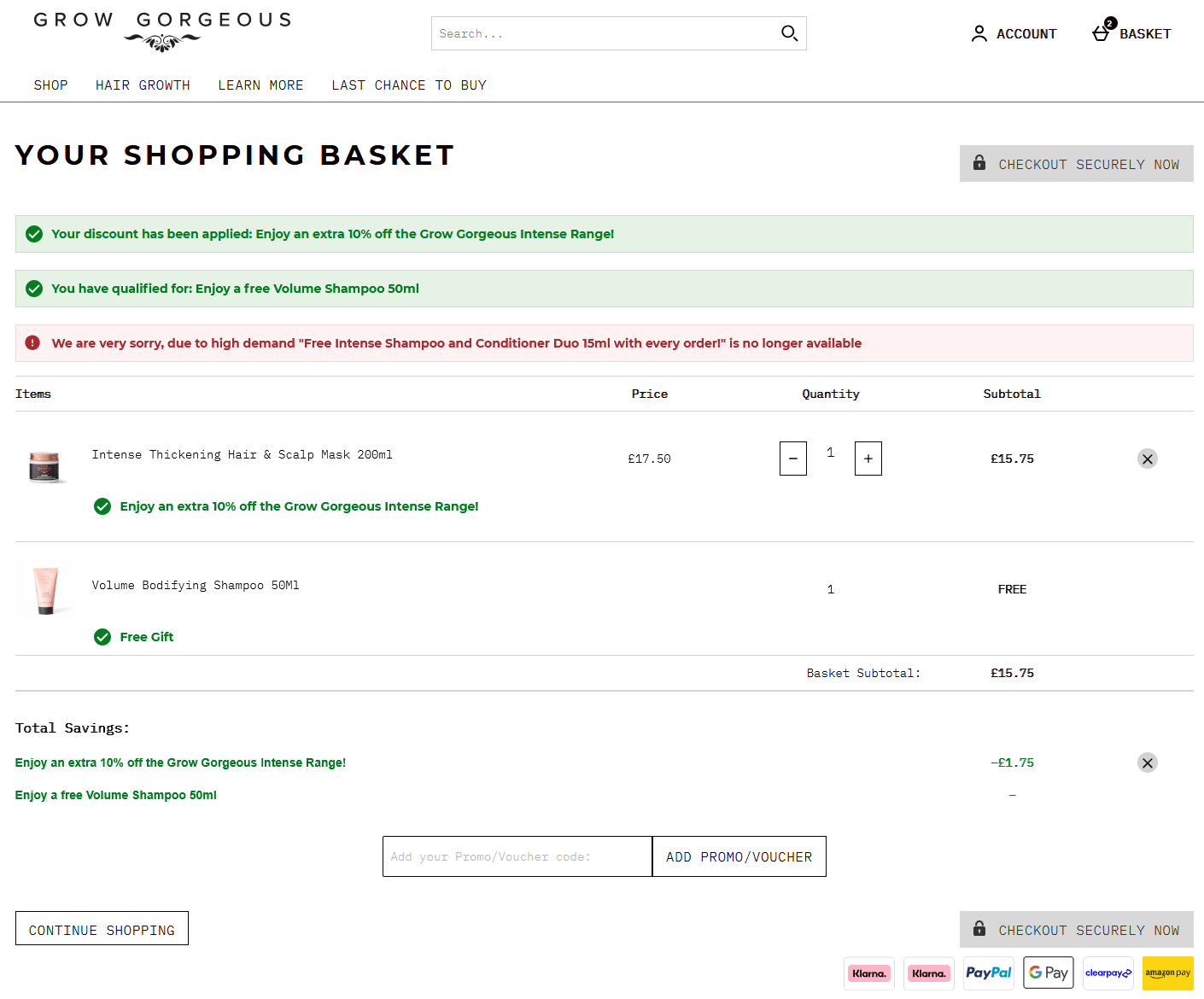This screenshot has height=999, width=1204.
Task: Click CHECKOUT SECURELY NOW at the top
Action: pos(1076,164)
